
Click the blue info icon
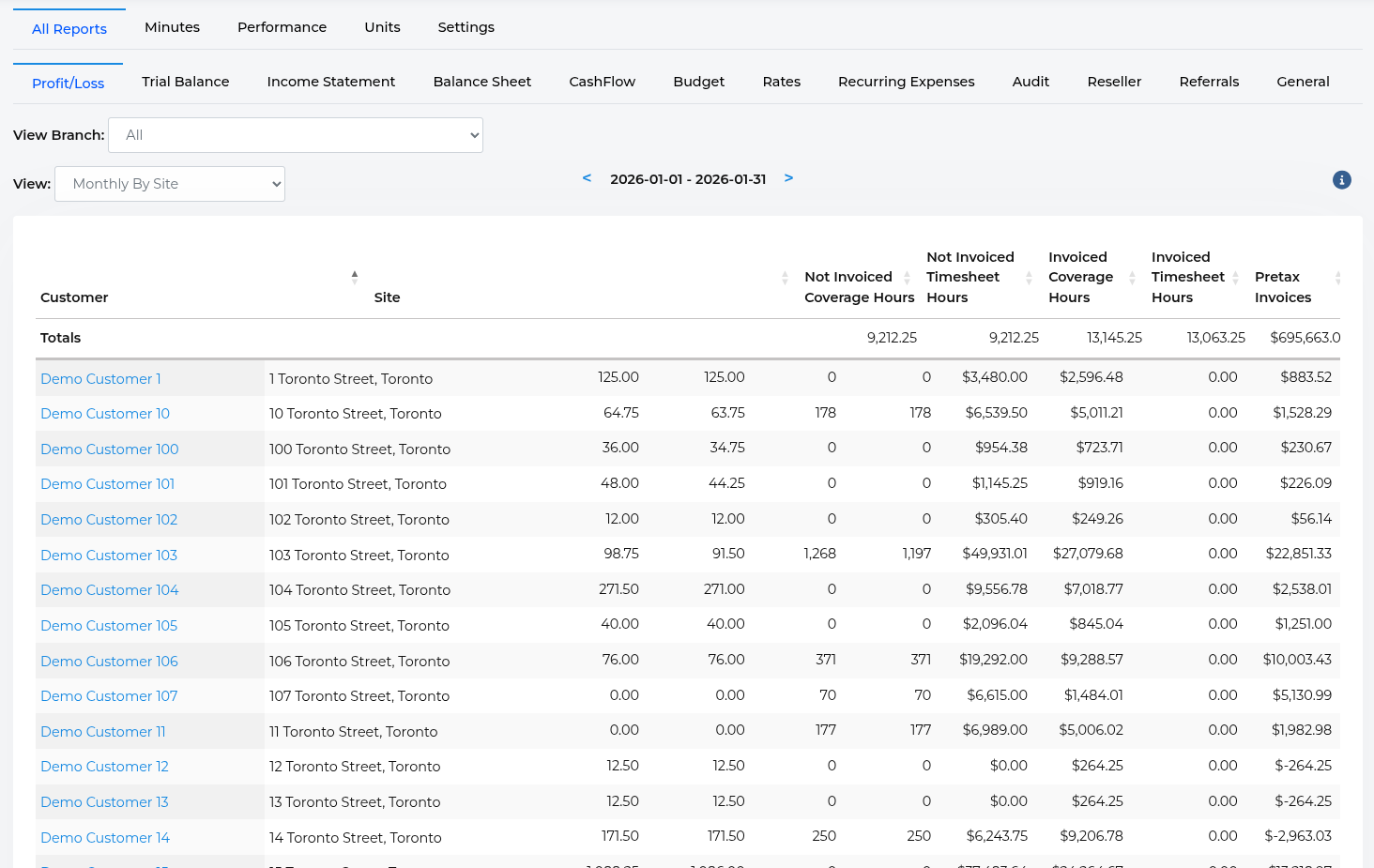[1341, 180]
